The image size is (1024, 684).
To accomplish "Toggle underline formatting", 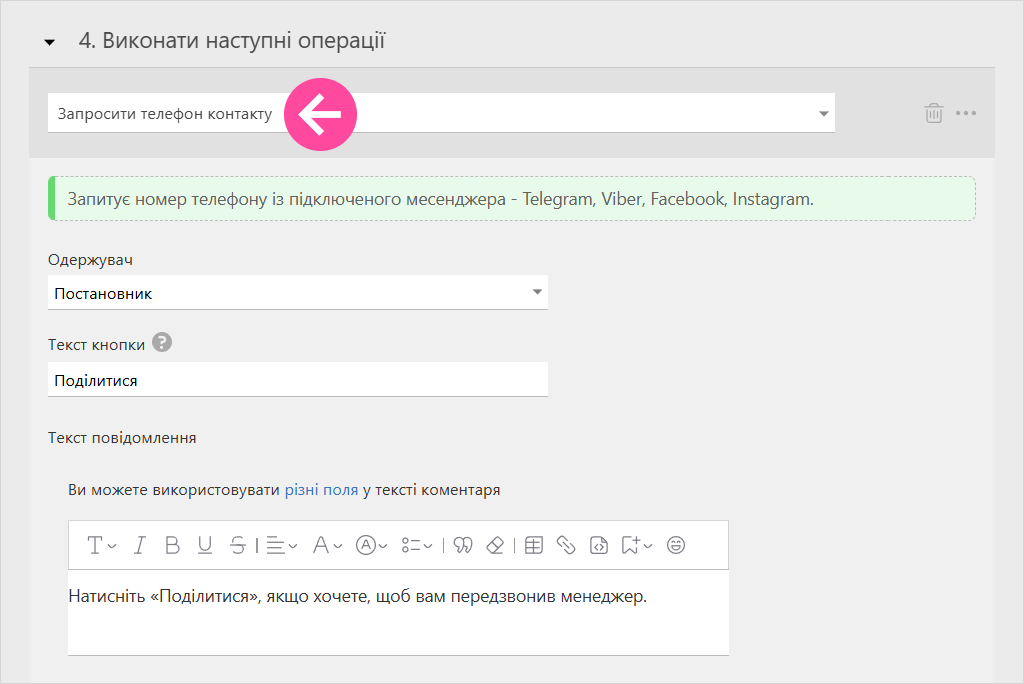I will tap(205, 545).
